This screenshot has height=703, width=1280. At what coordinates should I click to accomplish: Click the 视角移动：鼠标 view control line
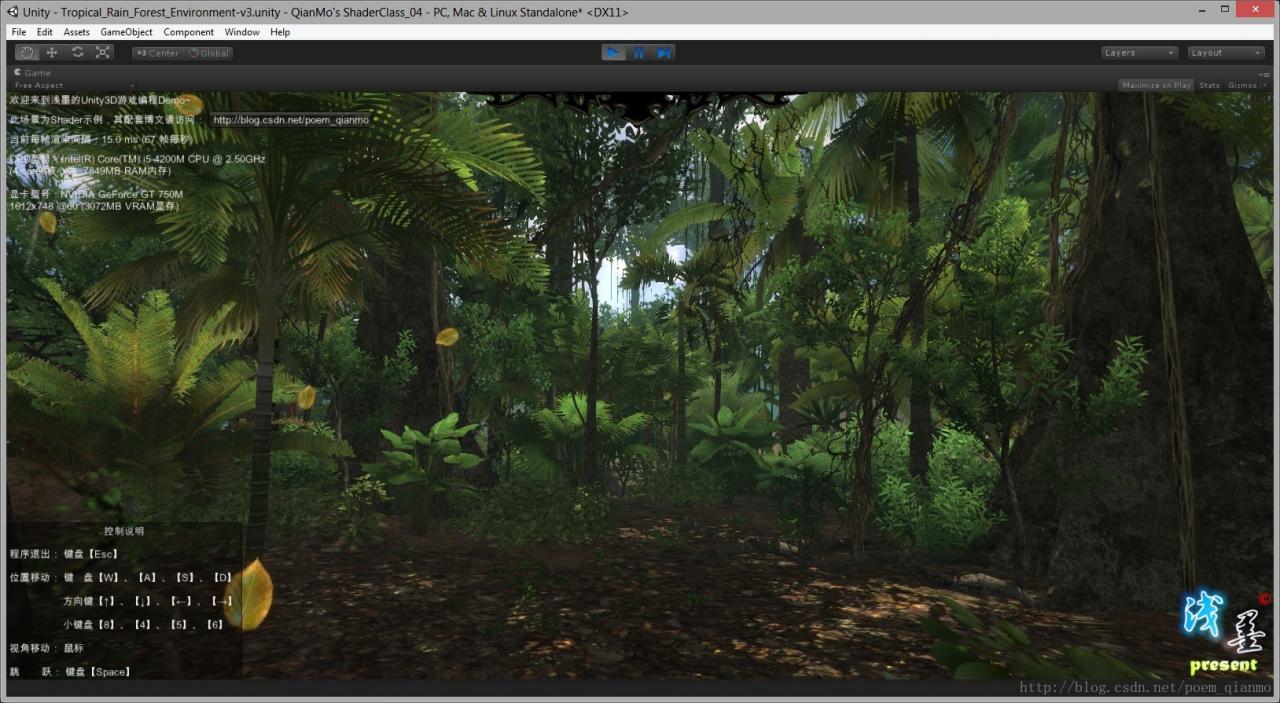click(47, 648)
